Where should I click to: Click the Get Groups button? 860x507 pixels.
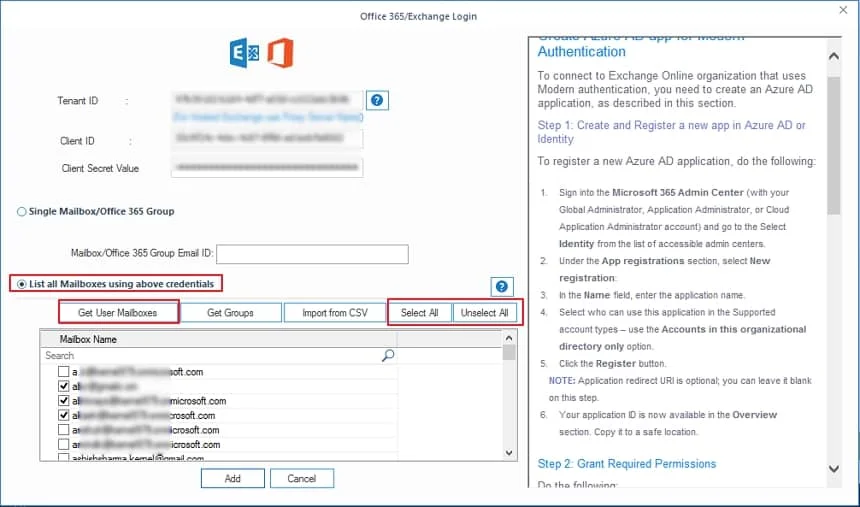pos(230,313)
